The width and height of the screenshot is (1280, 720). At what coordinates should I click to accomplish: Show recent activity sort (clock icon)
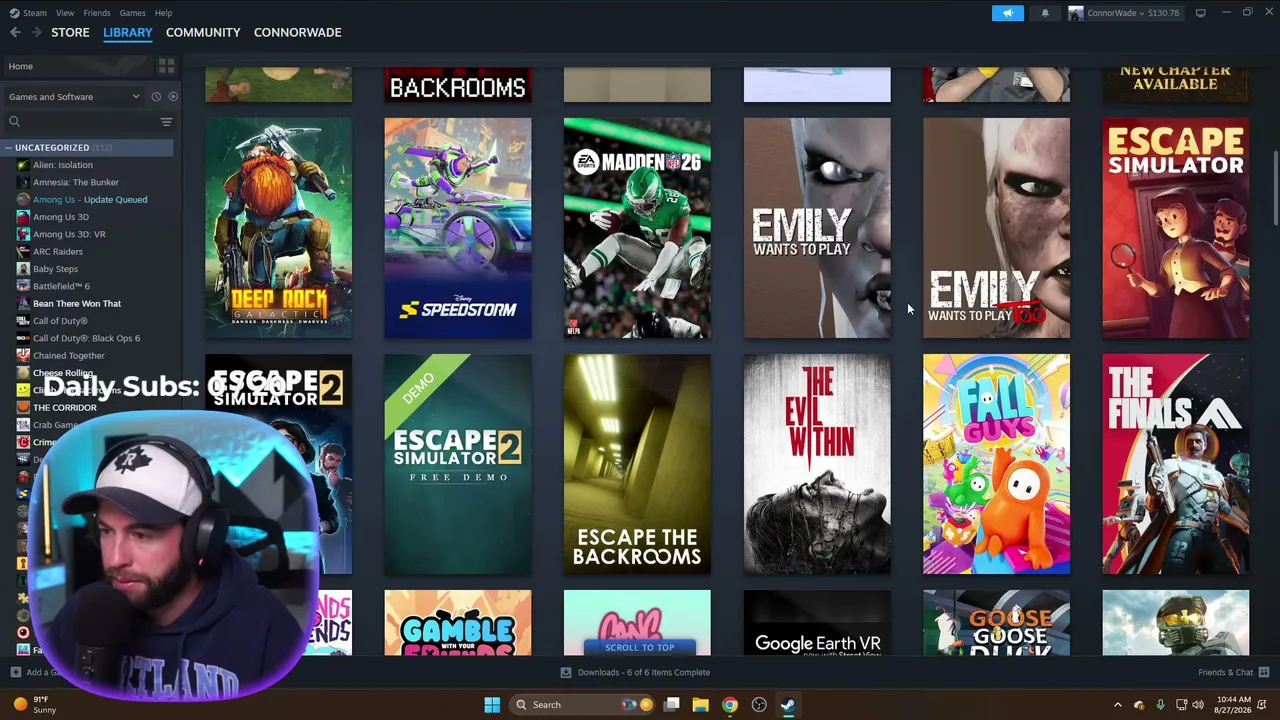(x=156, y=97)
